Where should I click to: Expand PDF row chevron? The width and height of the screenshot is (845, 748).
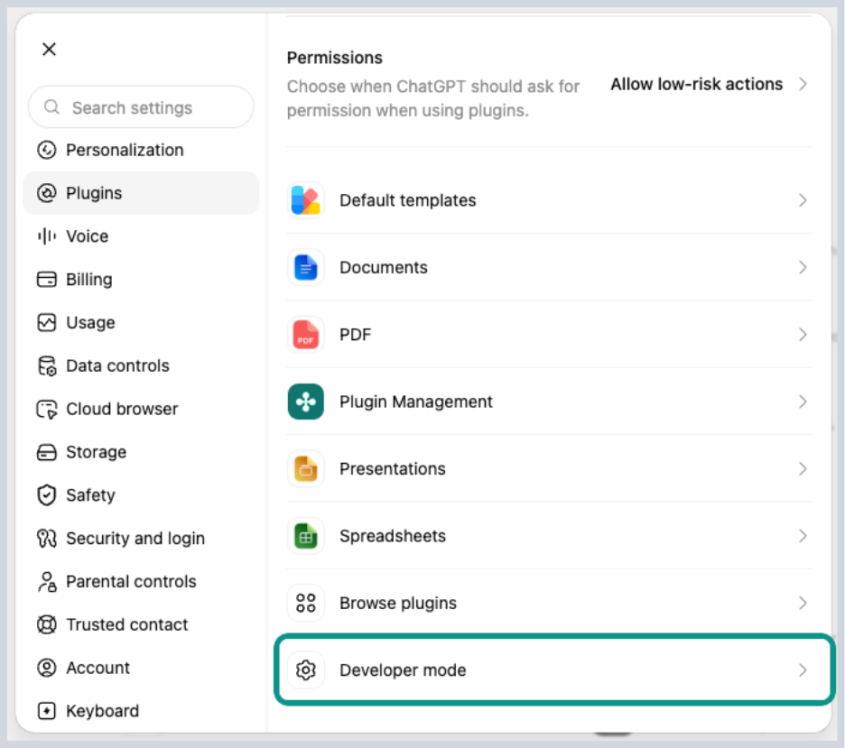click(802, 334)
